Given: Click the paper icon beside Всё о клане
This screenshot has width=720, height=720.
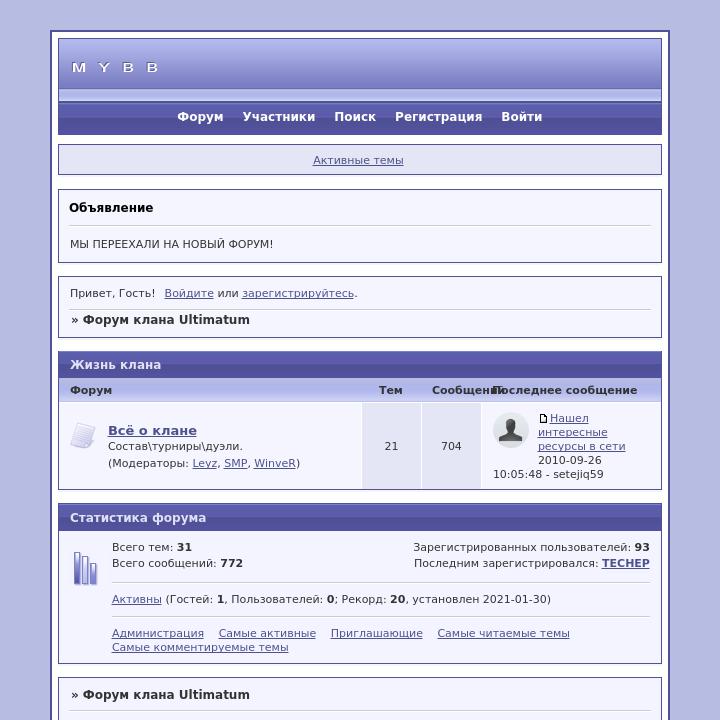Looking at the screenshot, I should pyautogui.click(x=83, y=435).
